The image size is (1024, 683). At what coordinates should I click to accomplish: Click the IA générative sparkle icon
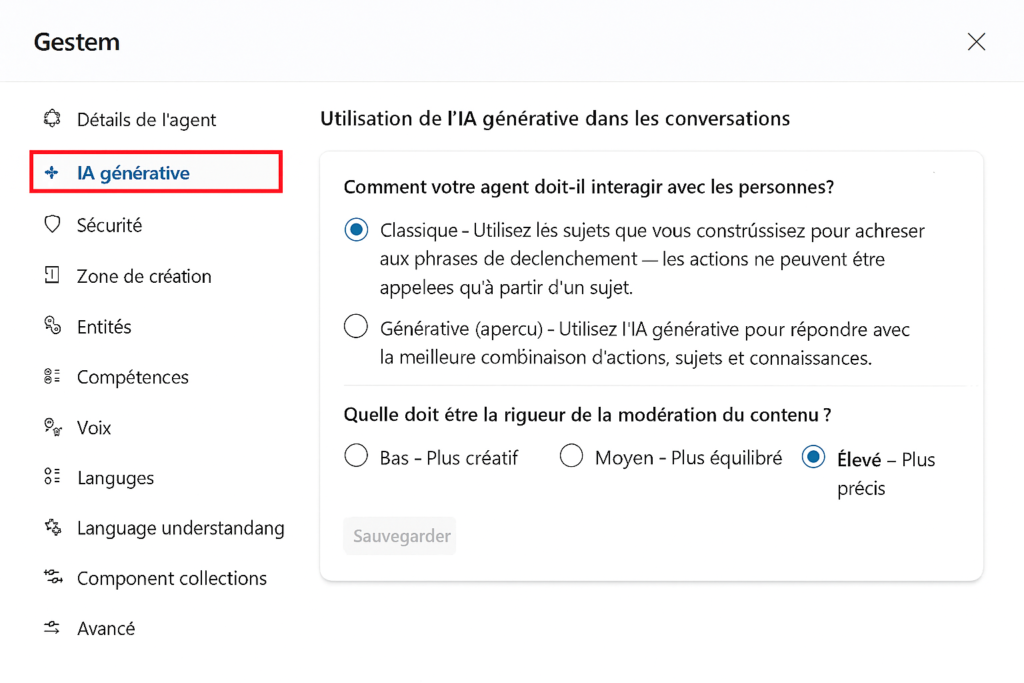click(x=53, y=173)
